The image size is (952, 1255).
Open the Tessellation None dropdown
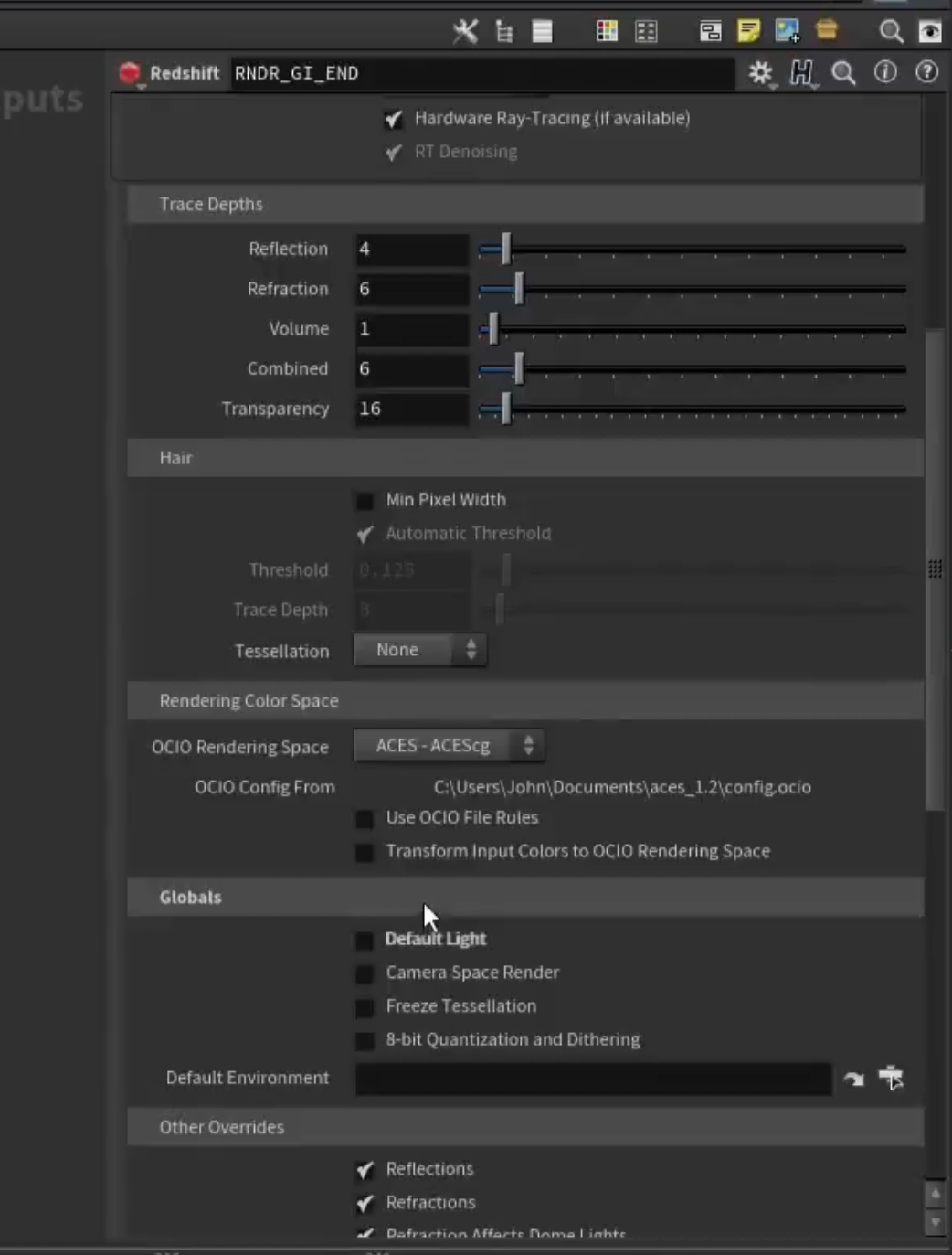420,650
